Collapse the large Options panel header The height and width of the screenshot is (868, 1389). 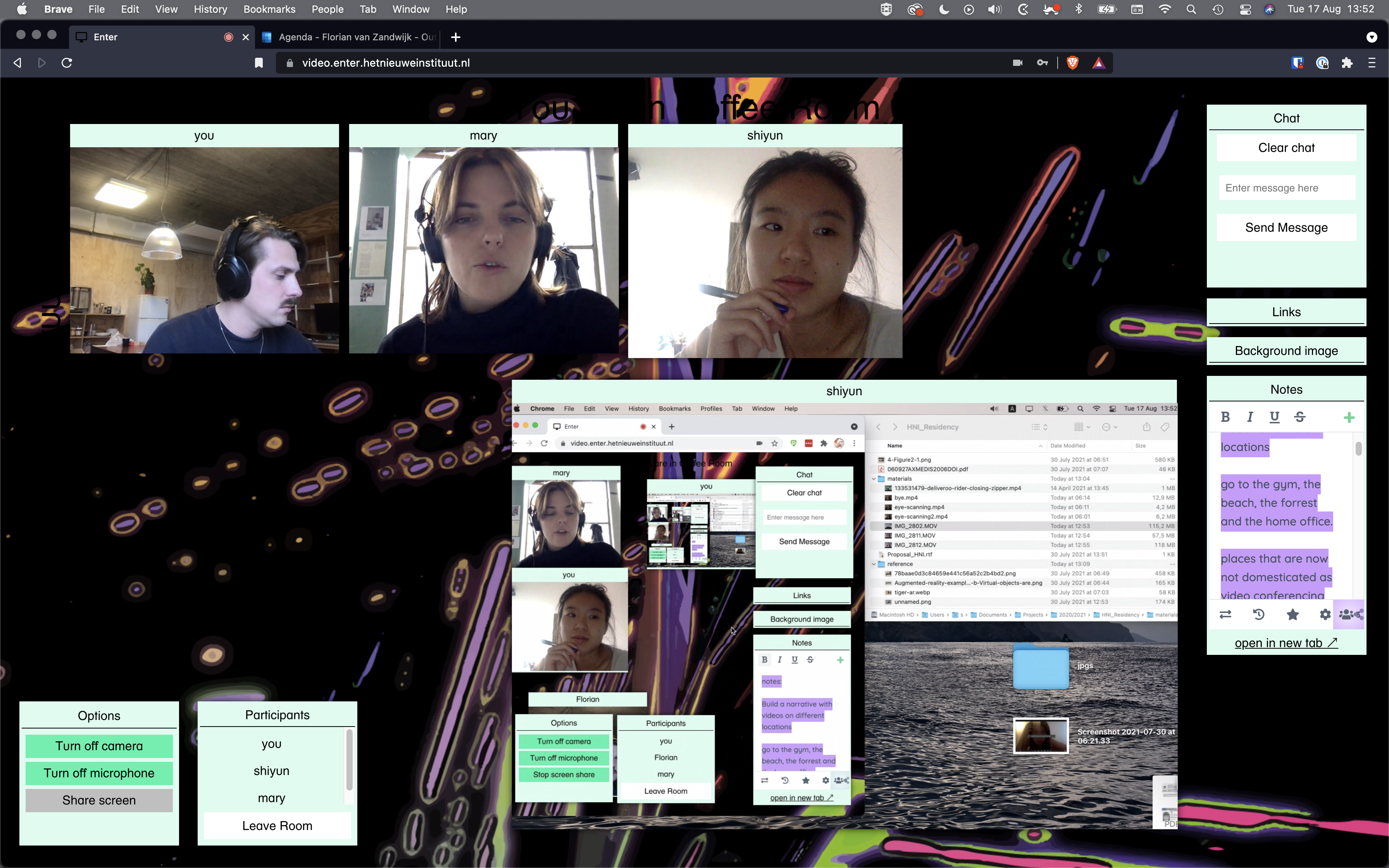pos(99,715)
